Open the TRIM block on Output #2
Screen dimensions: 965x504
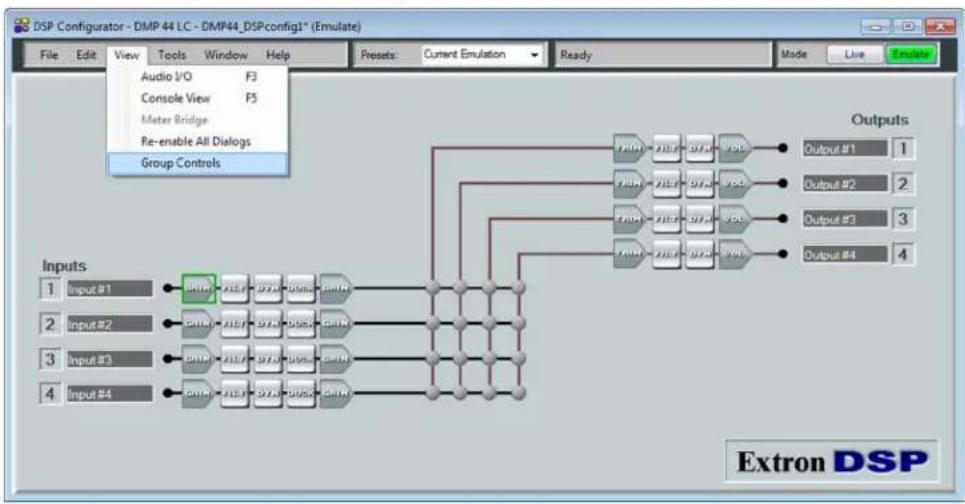pos(630,183)
